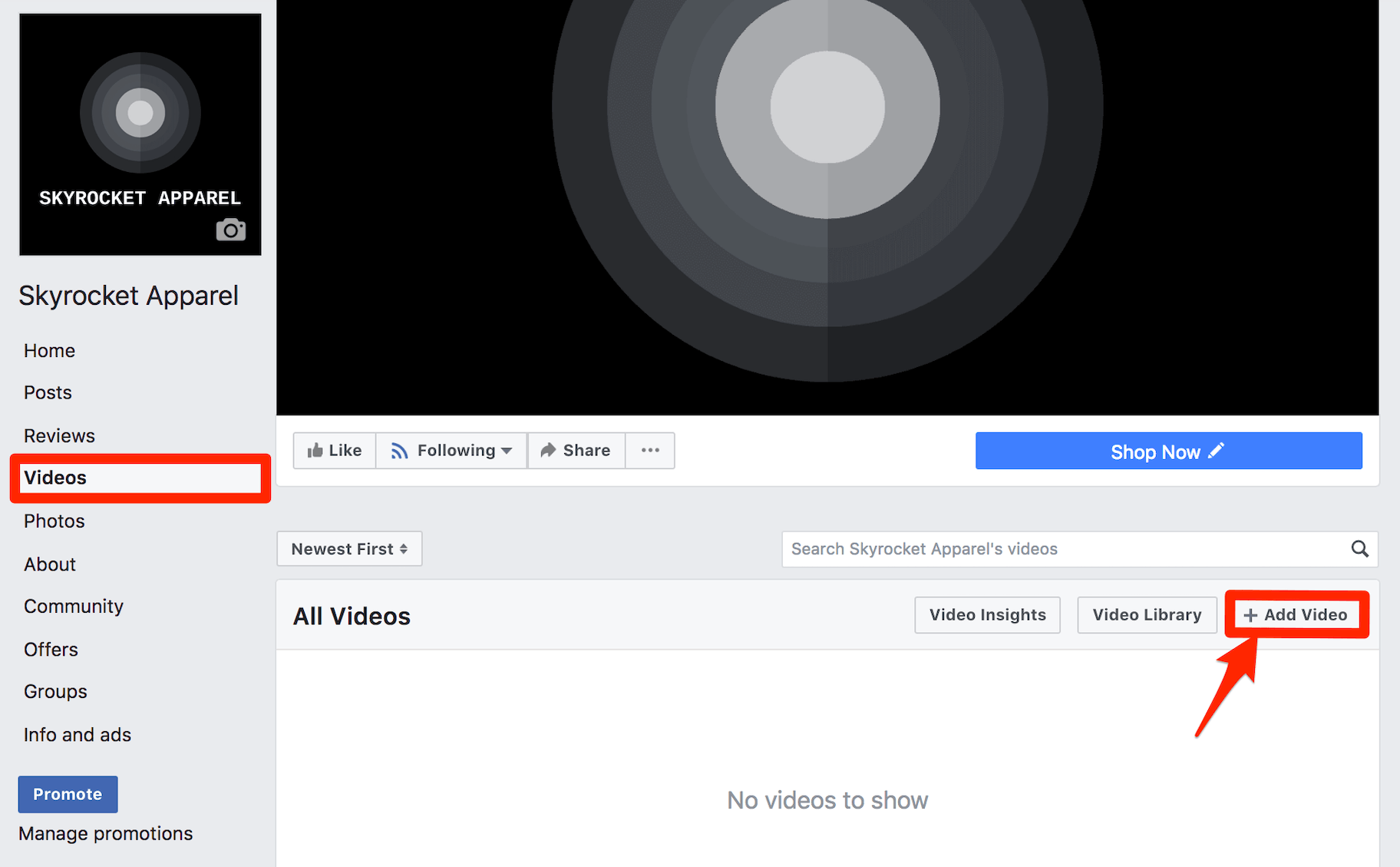The height and width of the screenshot is (867, 1400).
Task: Open Video Library
Action: click(x=1146, y=614)
